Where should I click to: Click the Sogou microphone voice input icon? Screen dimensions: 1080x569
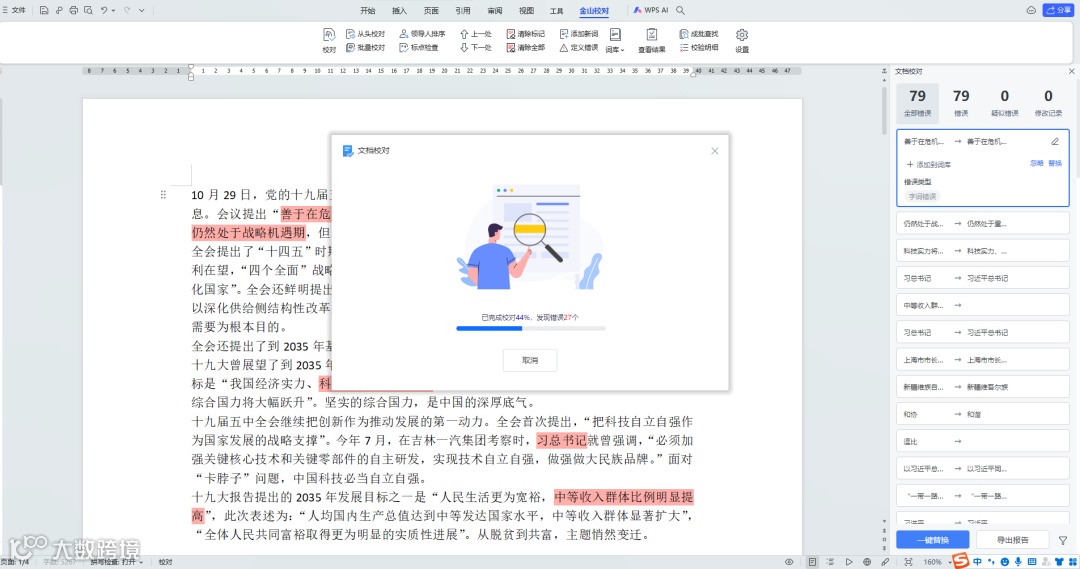point(1018,562)
